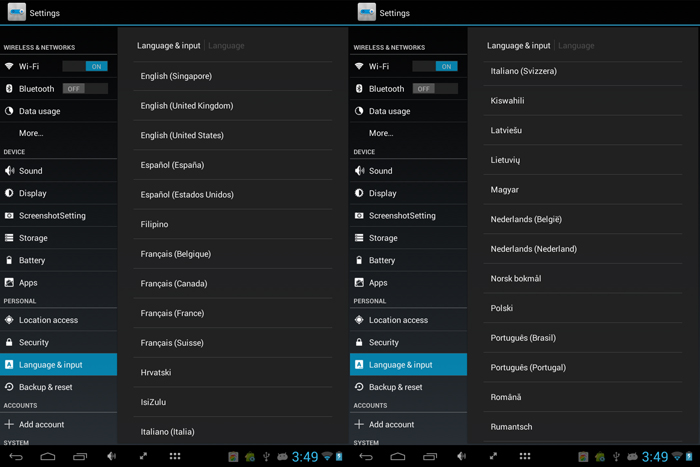The height and width of the screenshot is (467, 700).
Task: Select English (Singapore) language
Action: (233, 76)
